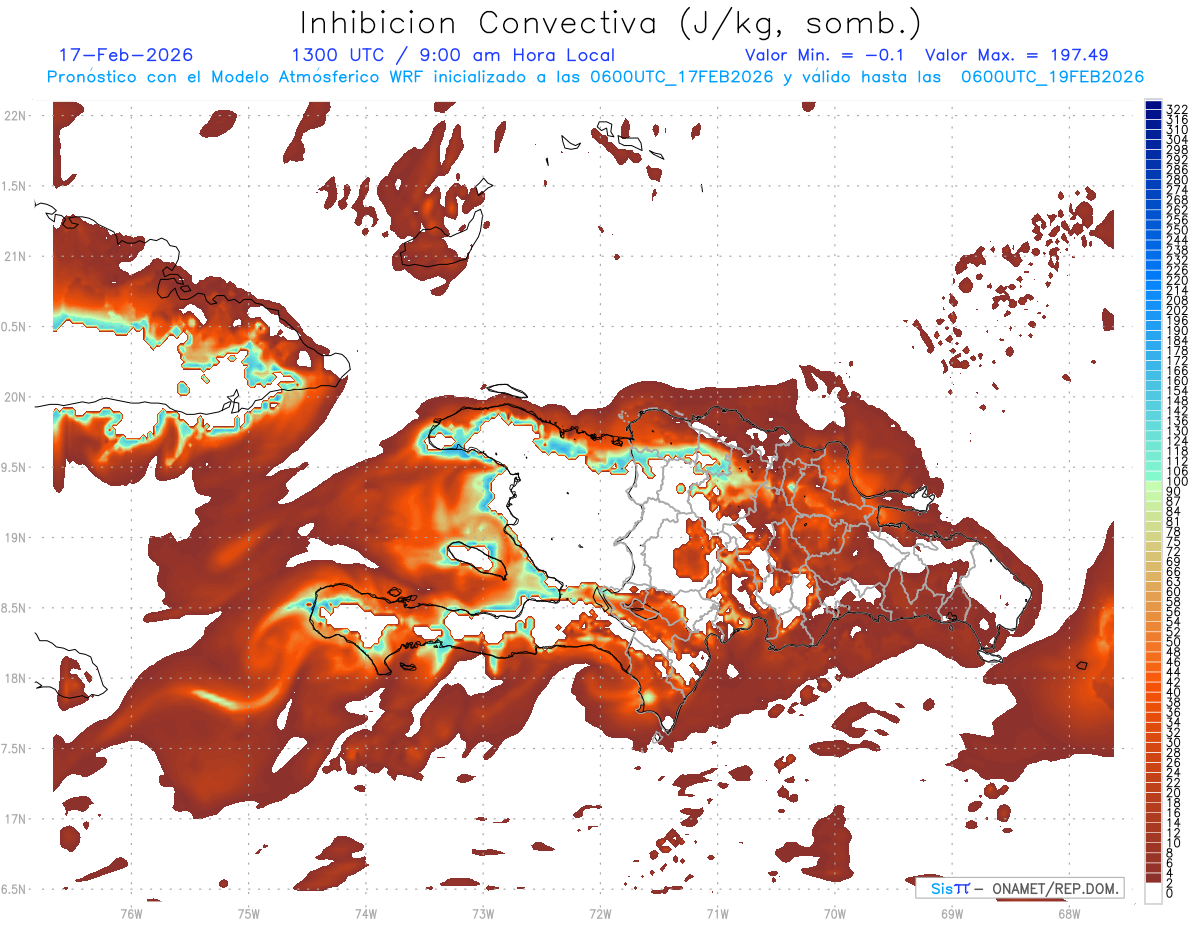Click the "0.5N" latitude label
Screen dimensions: 1200x927
tap(15, 327)
